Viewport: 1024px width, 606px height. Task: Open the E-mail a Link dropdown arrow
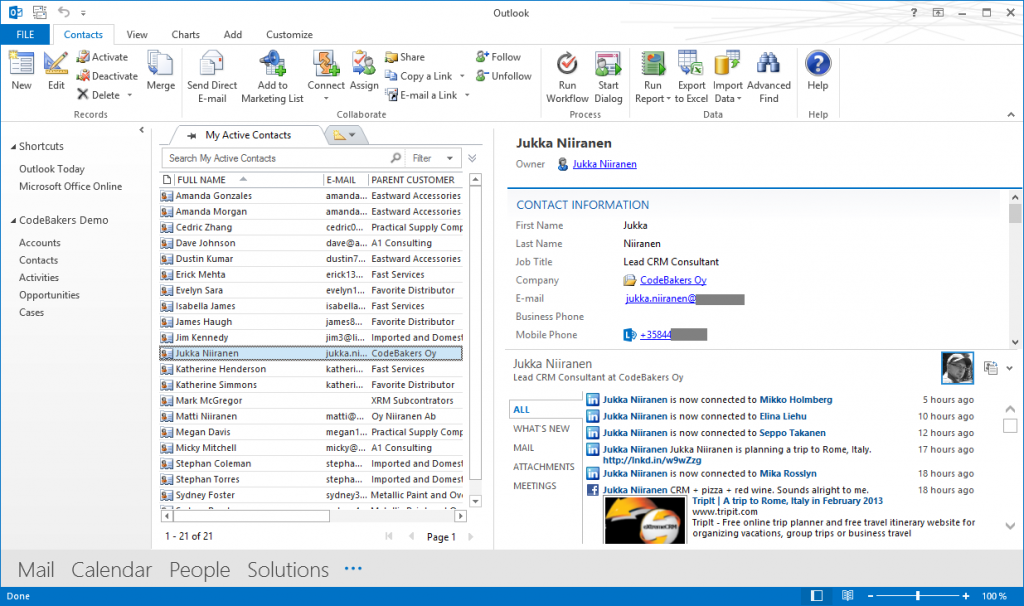coord(467,95)
